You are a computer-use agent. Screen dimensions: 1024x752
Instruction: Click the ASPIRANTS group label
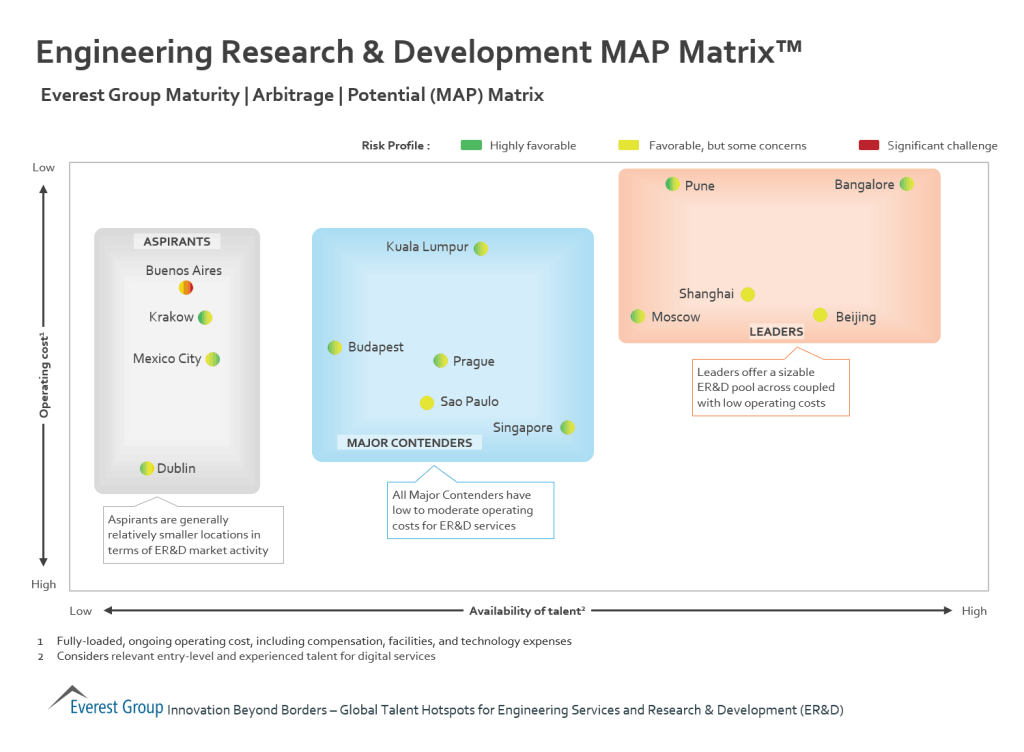(177, 241)
